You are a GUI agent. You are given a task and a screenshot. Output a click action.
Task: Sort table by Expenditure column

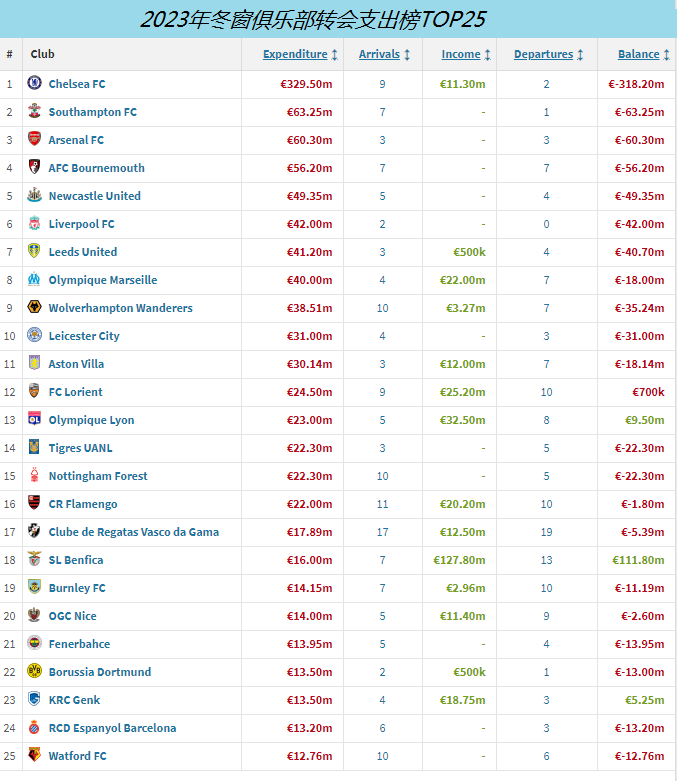295,55
